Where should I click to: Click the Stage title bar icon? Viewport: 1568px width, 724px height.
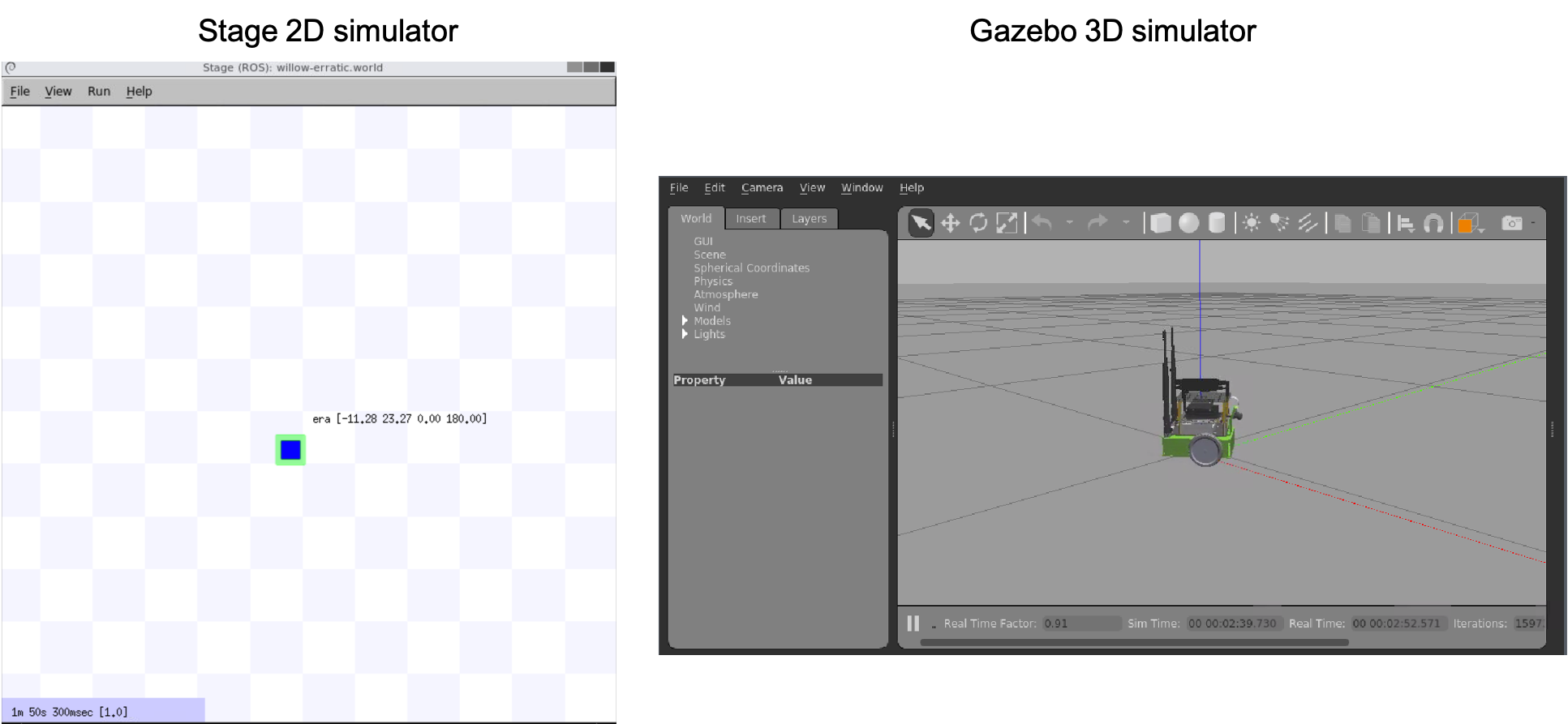tap(11, 67)
